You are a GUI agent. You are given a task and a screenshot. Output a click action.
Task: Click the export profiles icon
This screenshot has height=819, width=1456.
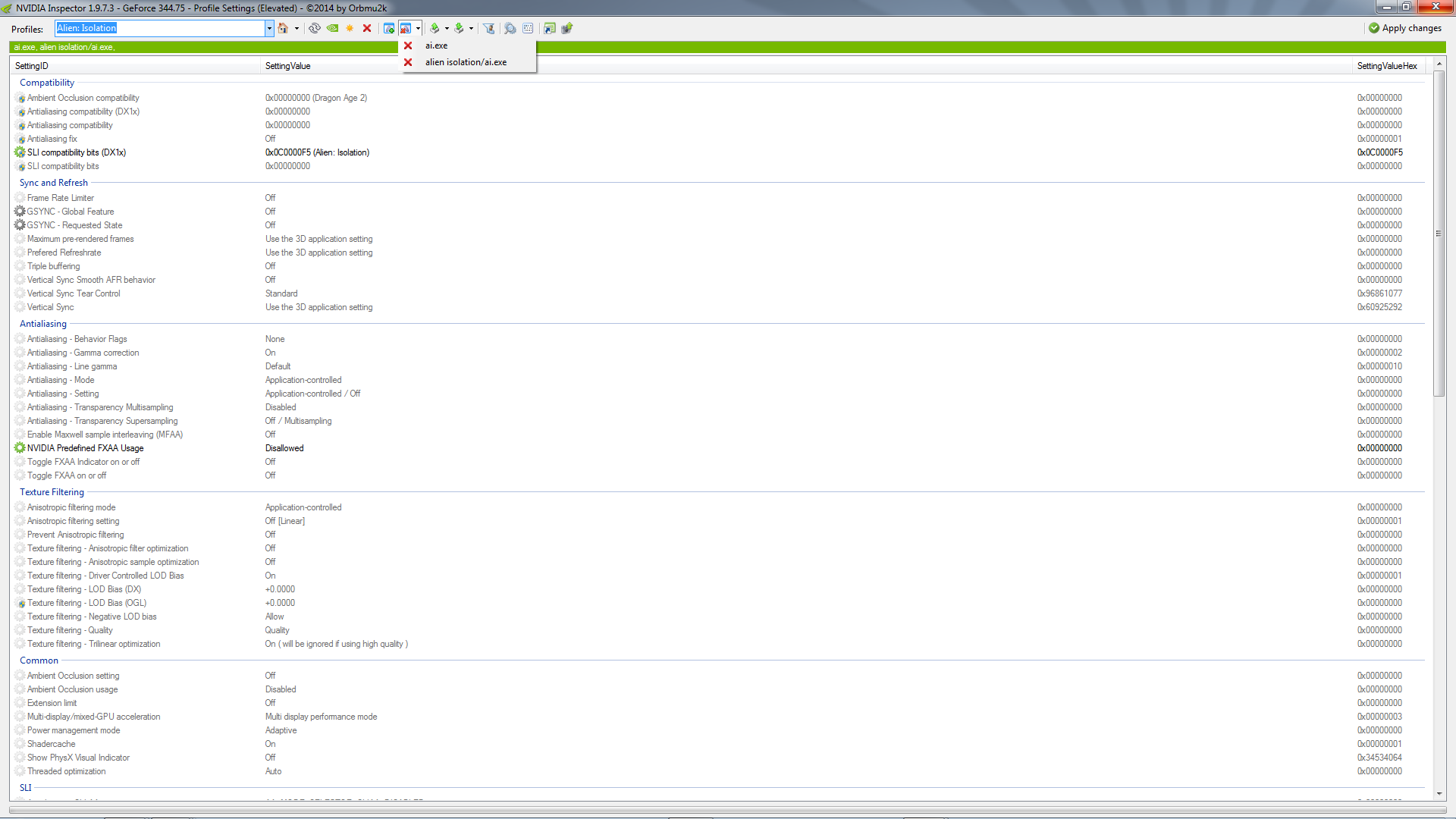pos(435,28)
